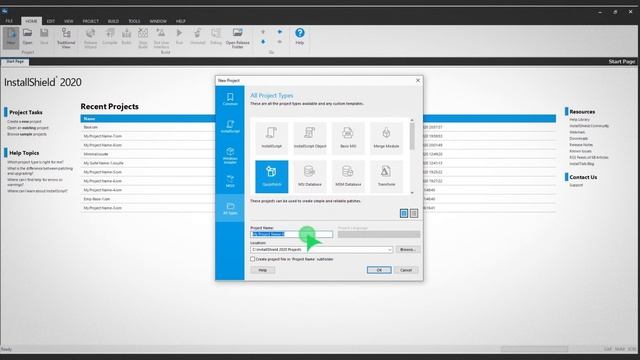Select the Transform project type tile

[386, 176]
